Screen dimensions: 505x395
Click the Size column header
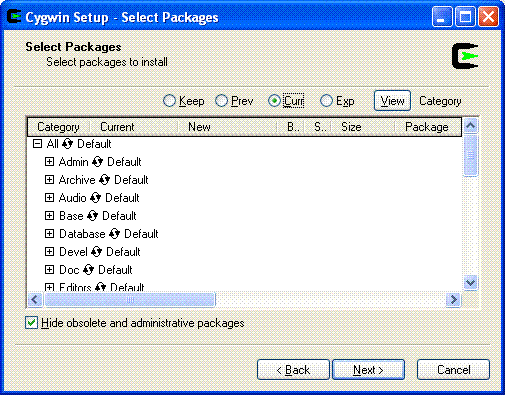click(363, 127)
